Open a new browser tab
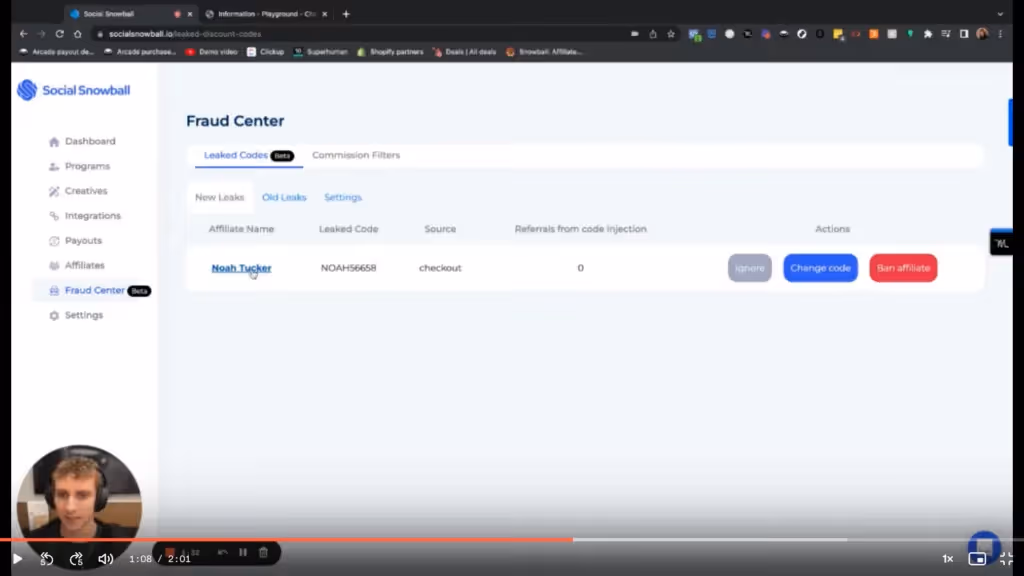Screen dimensions: 1024x576 (x=346, y=14)
